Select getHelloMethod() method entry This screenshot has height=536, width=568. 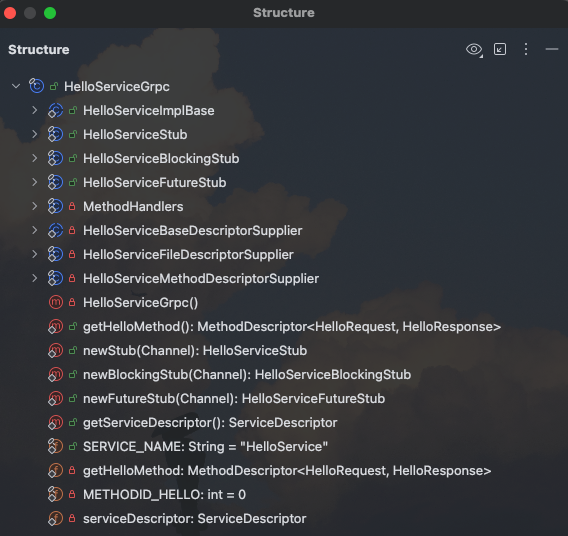coord(292,327)
